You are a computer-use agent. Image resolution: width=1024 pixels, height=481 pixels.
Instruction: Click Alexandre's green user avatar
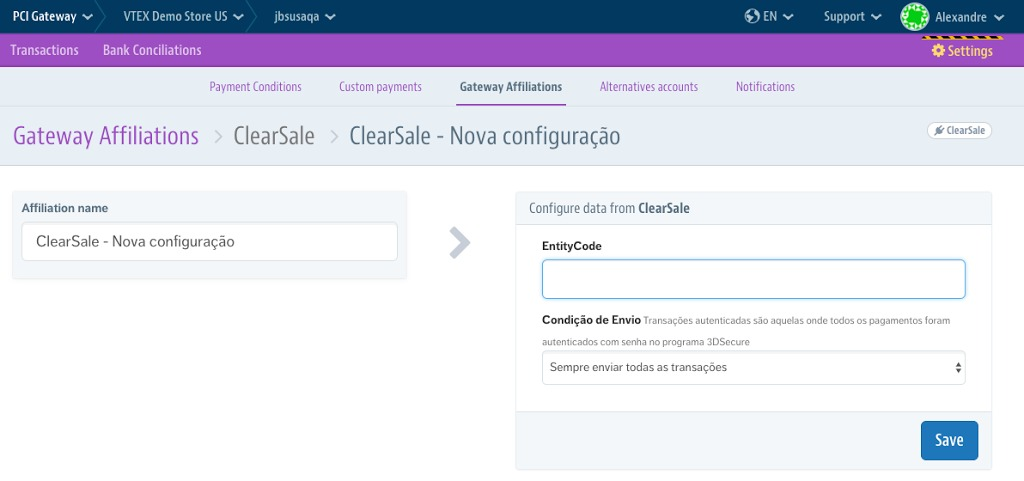point(915,17)
